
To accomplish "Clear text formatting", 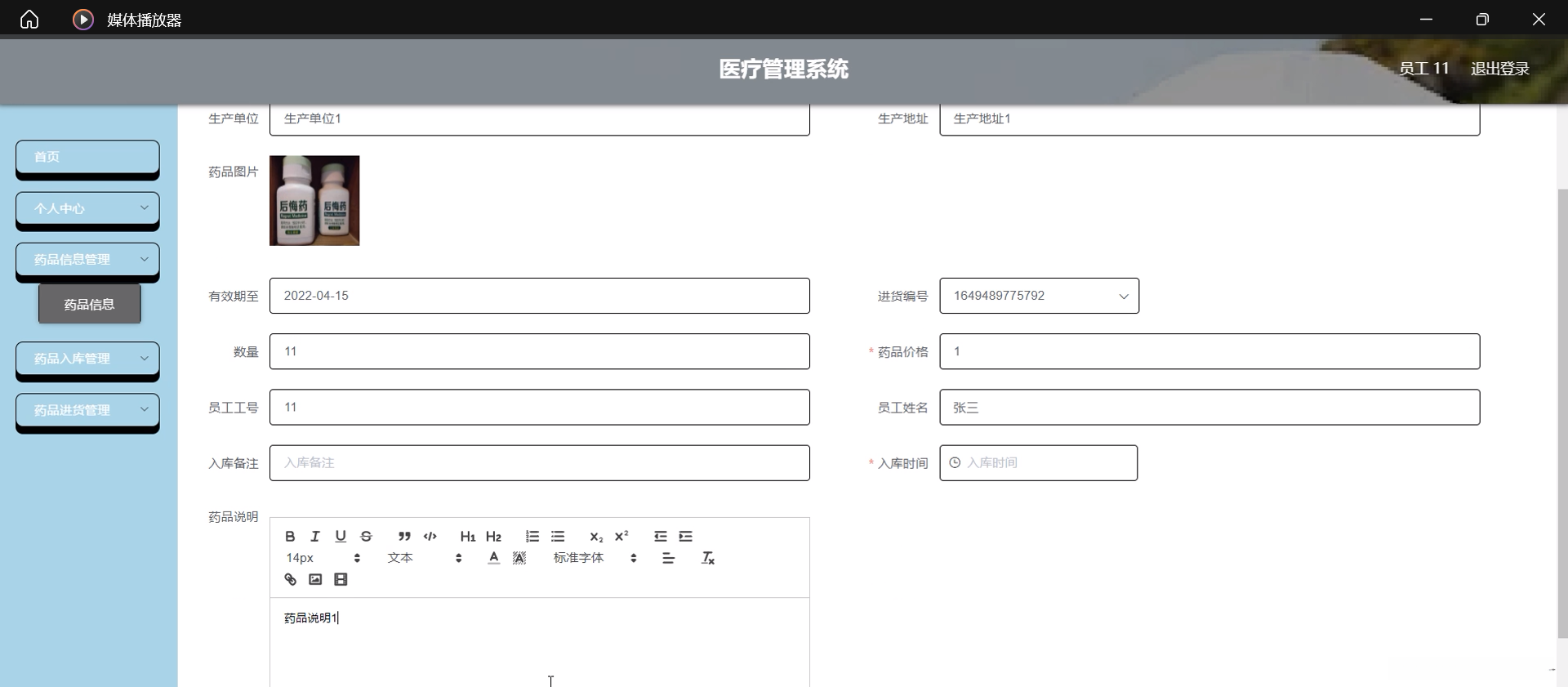I will point(708,558).
